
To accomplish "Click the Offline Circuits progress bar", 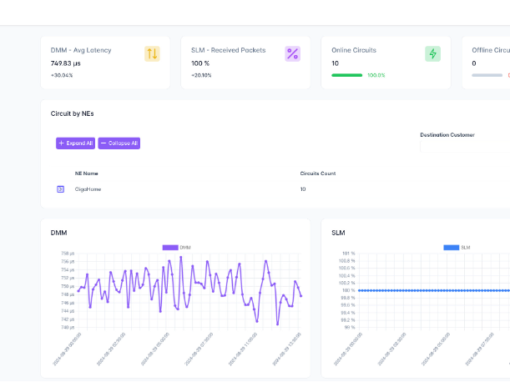I will pos(487,75).
